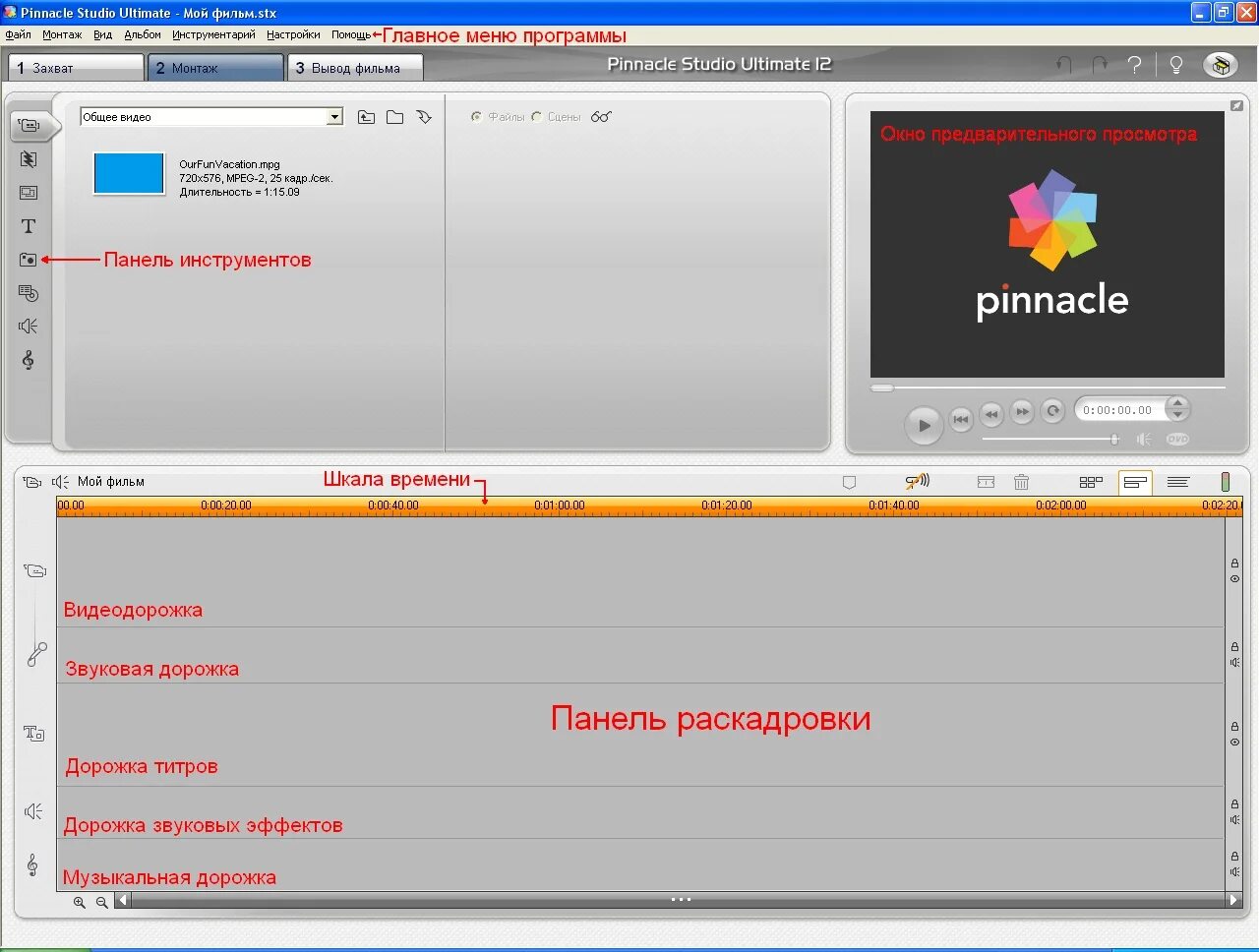1259x952 pixels.
Task: Click the preview scrubber position handle
Action: pos(882,388)
